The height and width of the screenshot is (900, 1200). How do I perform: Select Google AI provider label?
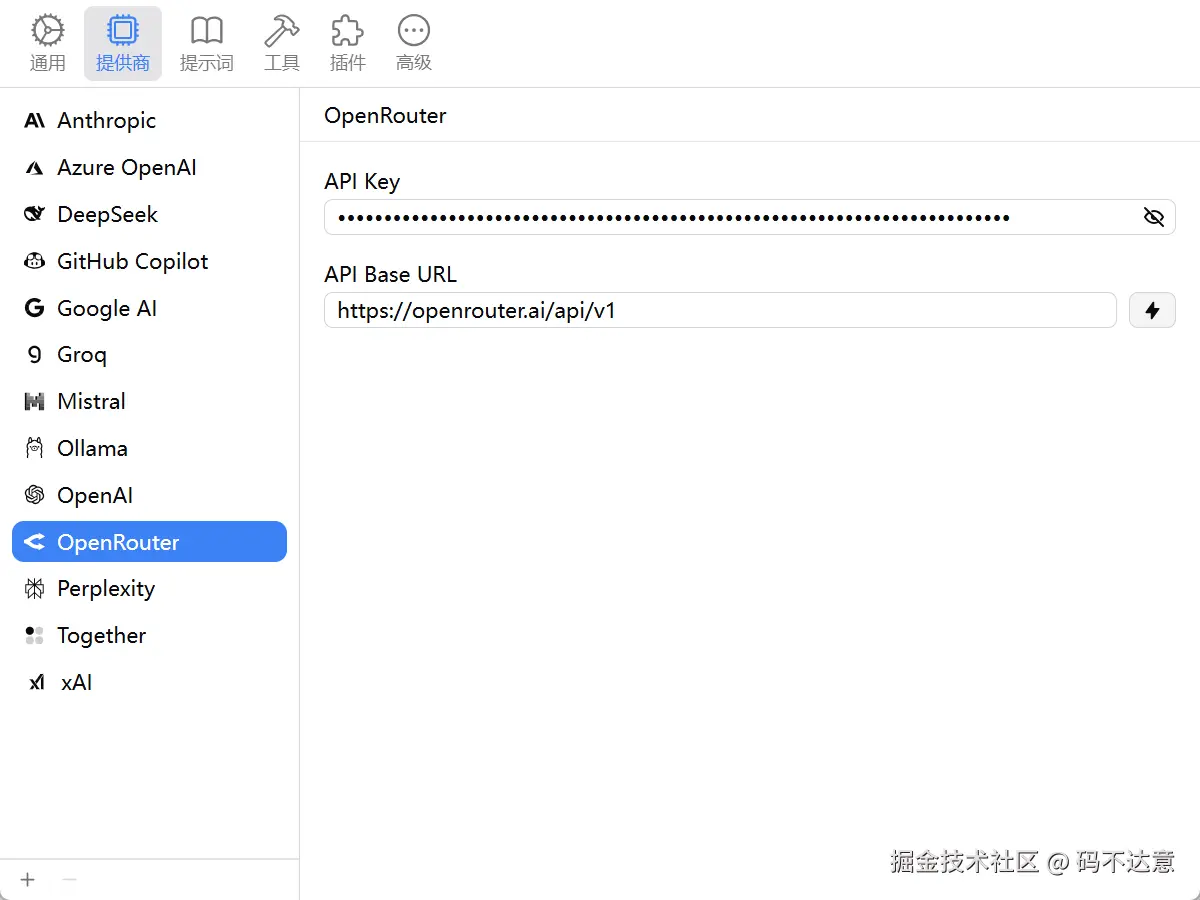[107, 309]
